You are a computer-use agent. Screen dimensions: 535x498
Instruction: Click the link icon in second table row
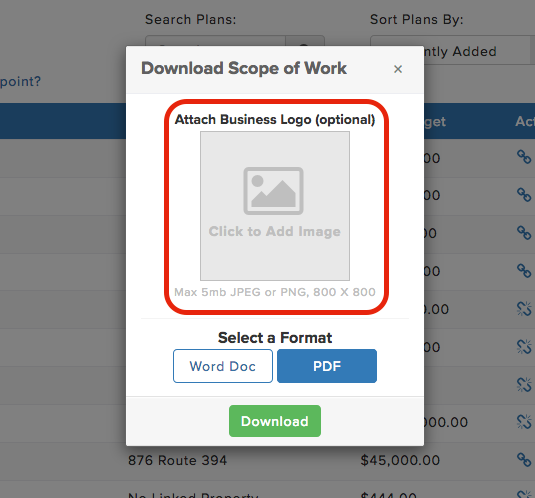click(524, 195)
